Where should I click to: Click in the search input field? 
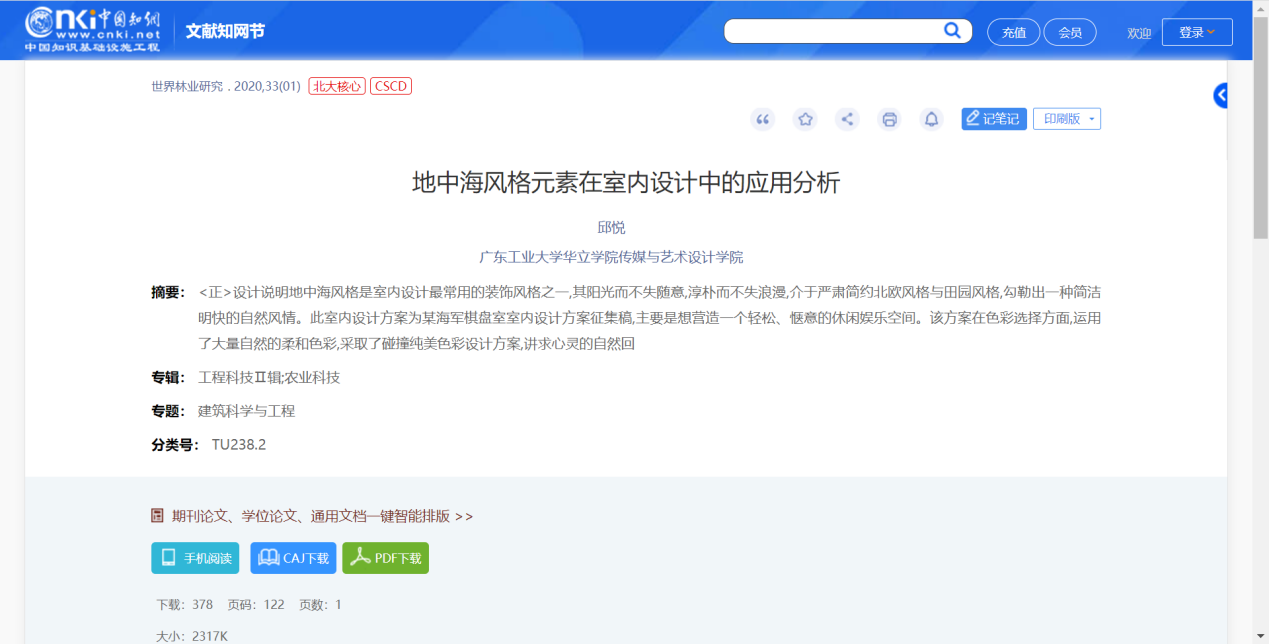[x=832, y=31]
